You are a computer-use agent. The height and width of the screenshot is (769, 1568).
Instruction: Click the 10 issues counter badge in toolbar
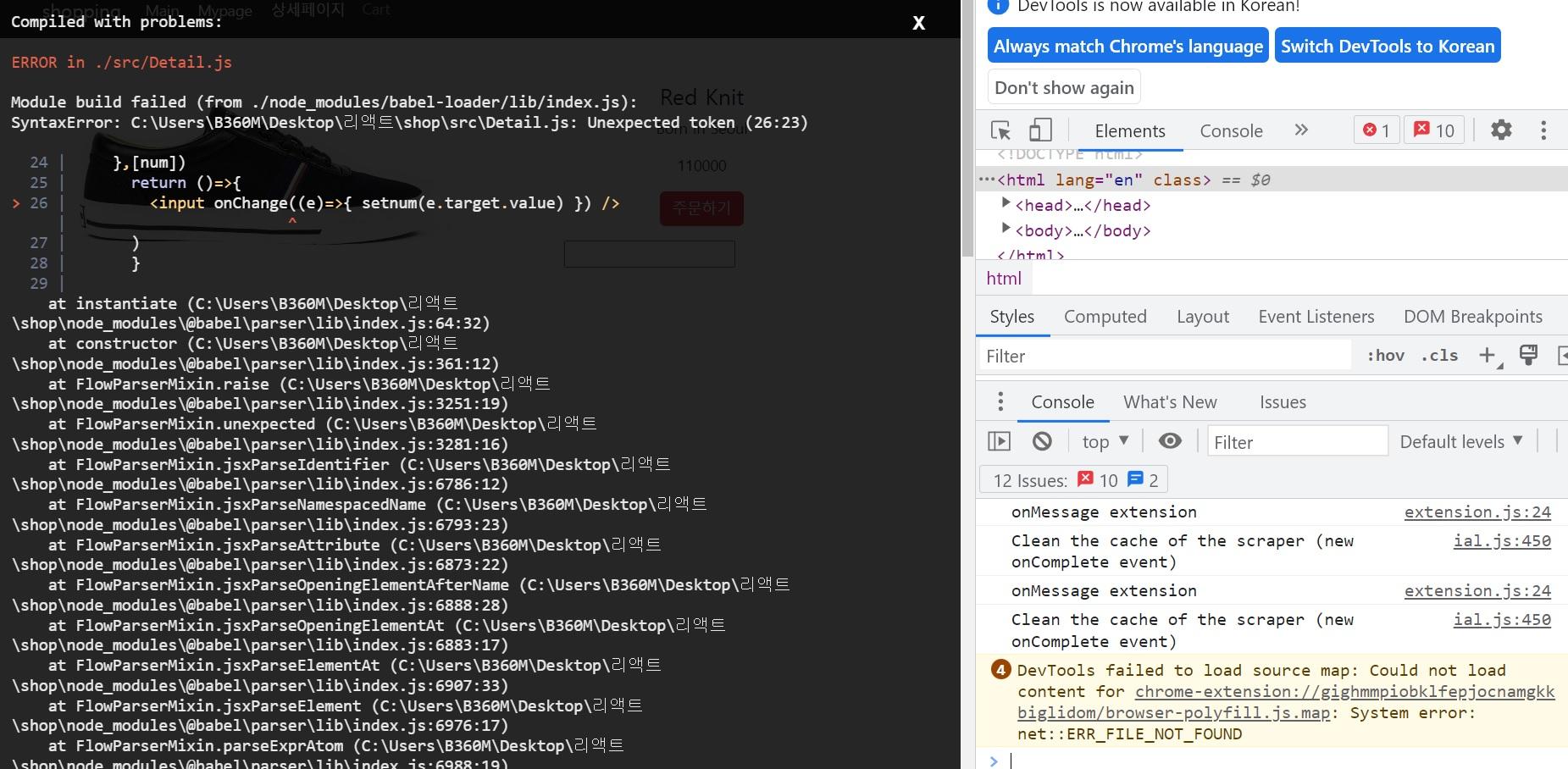pyautogui.click(x=1434, y=130)
